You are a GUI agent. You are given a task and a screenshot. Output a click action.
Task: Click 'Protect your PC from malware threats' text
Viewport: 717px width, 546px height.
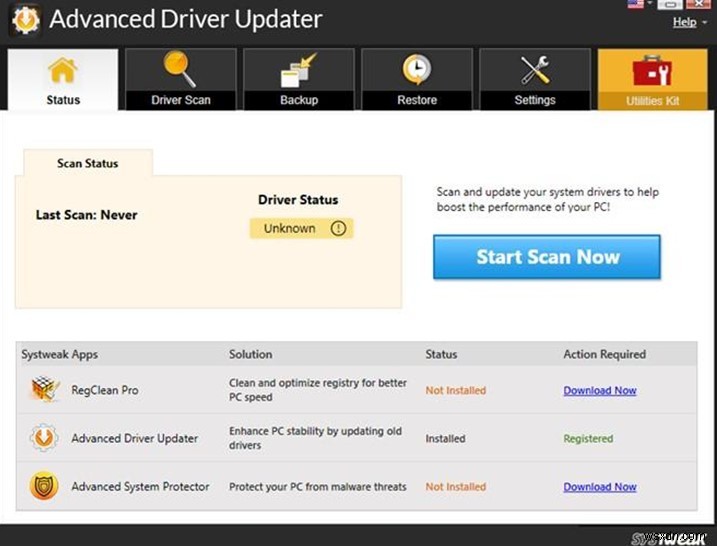[318, 487]
